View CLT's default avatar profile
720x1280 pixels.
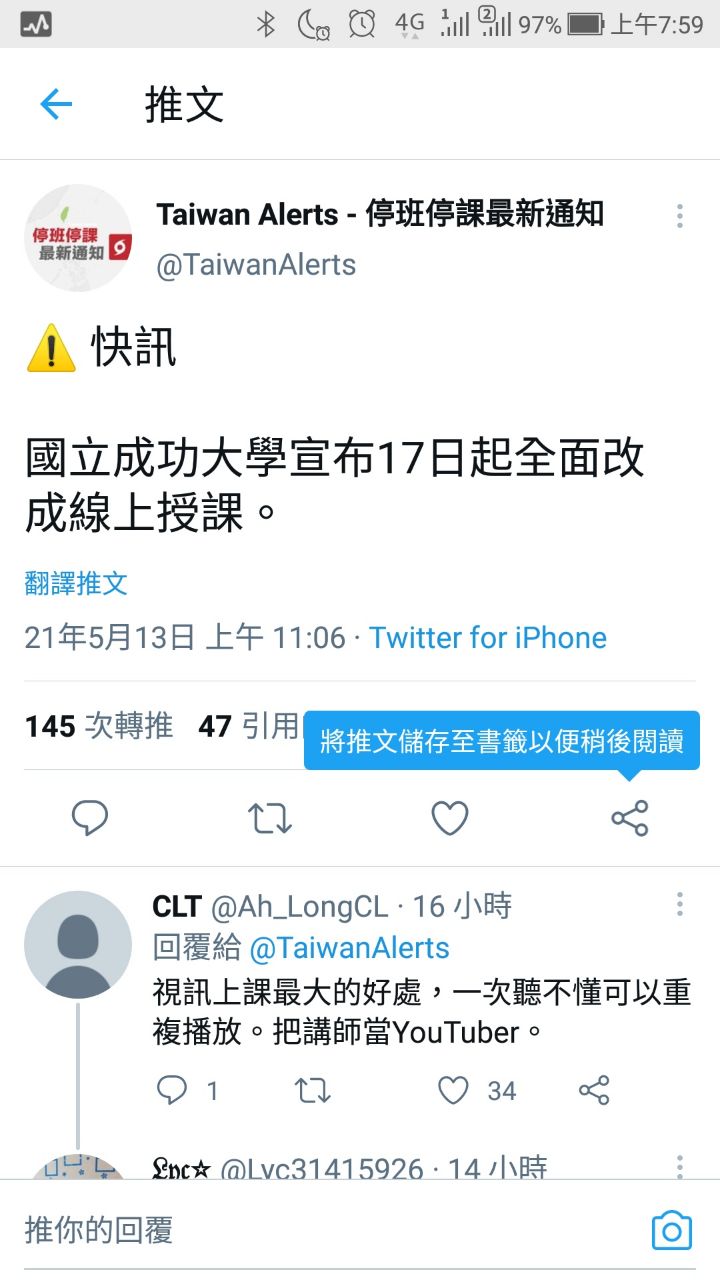78,944
